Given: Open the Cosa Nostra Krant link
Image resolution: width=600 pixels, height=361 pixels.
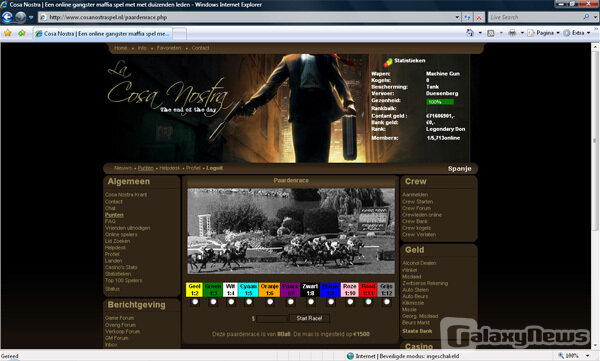Looking at the screenshot, I should pyautogui.click(x=126, y=195).
